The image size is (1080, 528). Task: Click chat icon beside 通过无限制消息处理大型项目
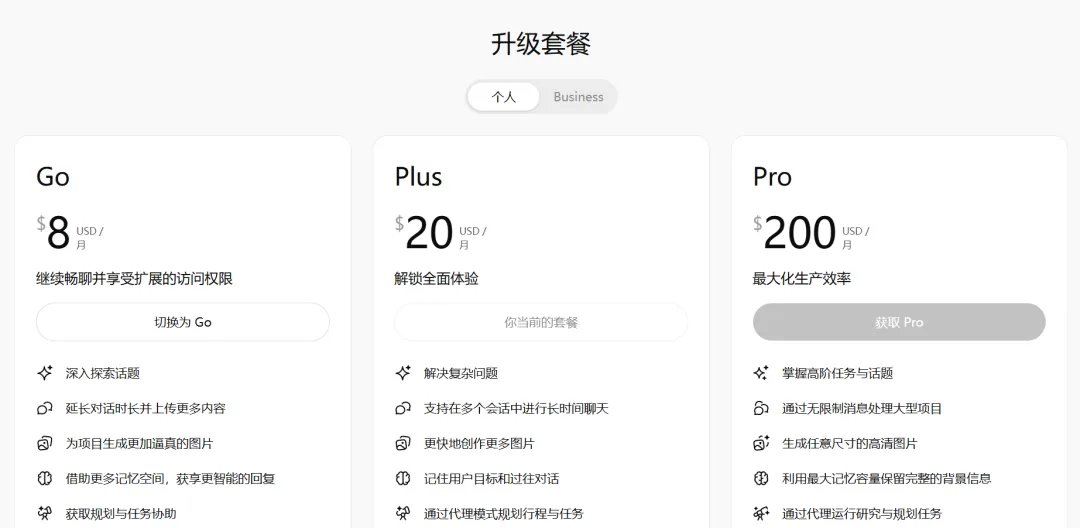click(x=761, y=408)
